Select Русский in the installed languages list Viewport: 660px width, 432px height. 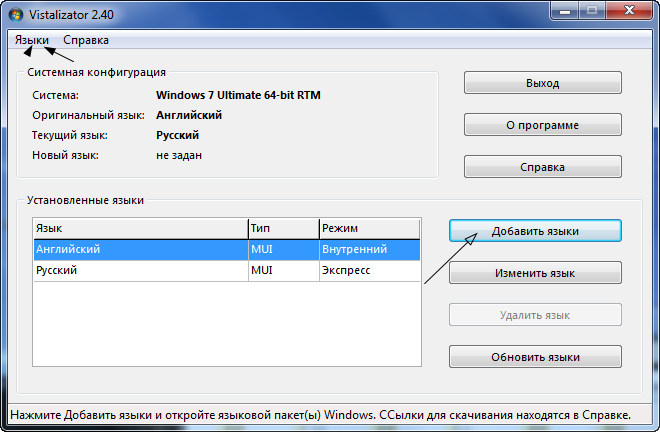(x=57, y=270)
